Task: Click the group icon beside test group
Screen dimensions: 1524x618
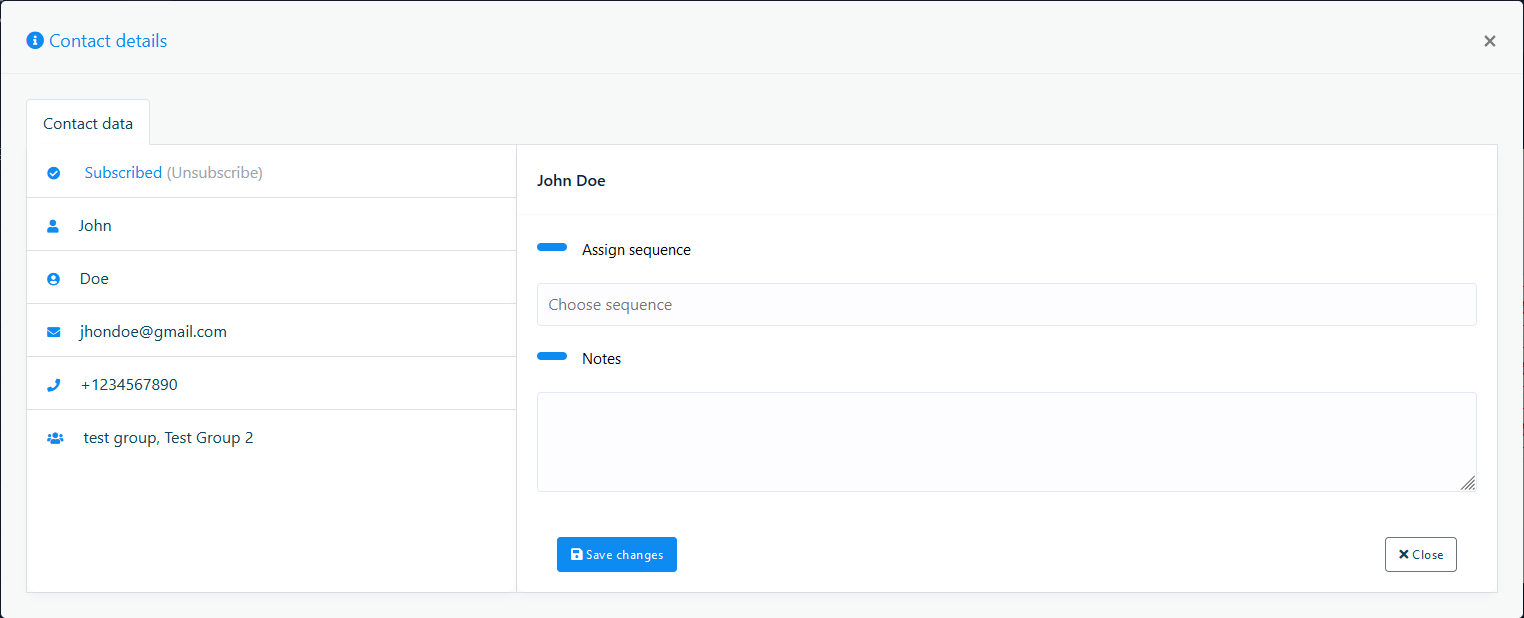Action: 55,438
